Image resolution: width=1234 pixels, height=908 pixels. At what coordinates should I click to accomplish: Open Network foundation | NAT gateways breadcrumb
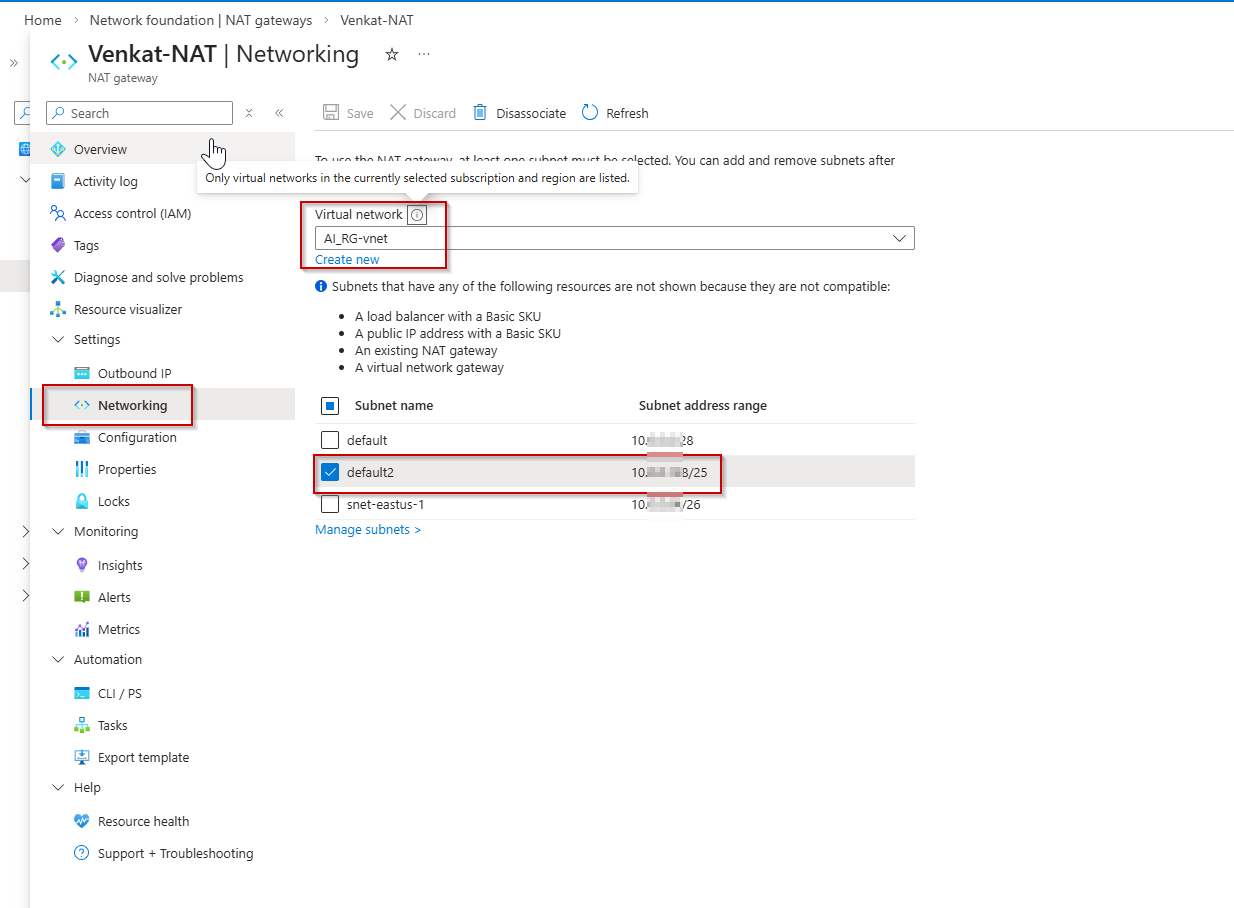(201, 20)
